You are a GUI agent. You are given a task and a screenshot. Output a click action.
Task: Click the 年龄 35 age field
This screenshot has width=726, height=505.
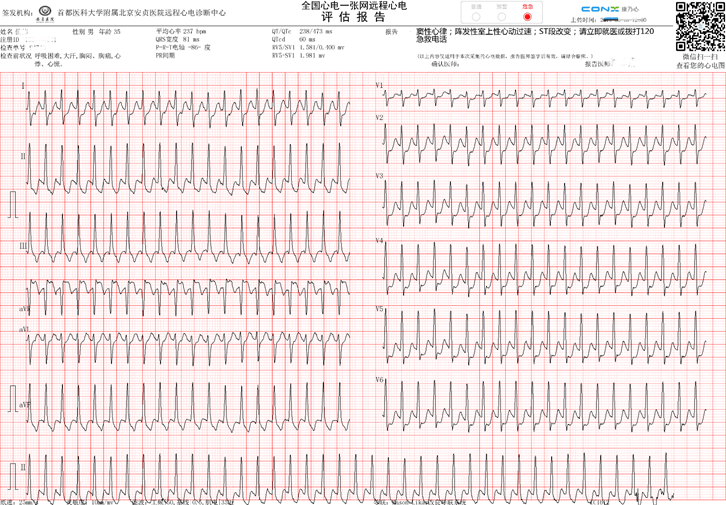point(109,31)
